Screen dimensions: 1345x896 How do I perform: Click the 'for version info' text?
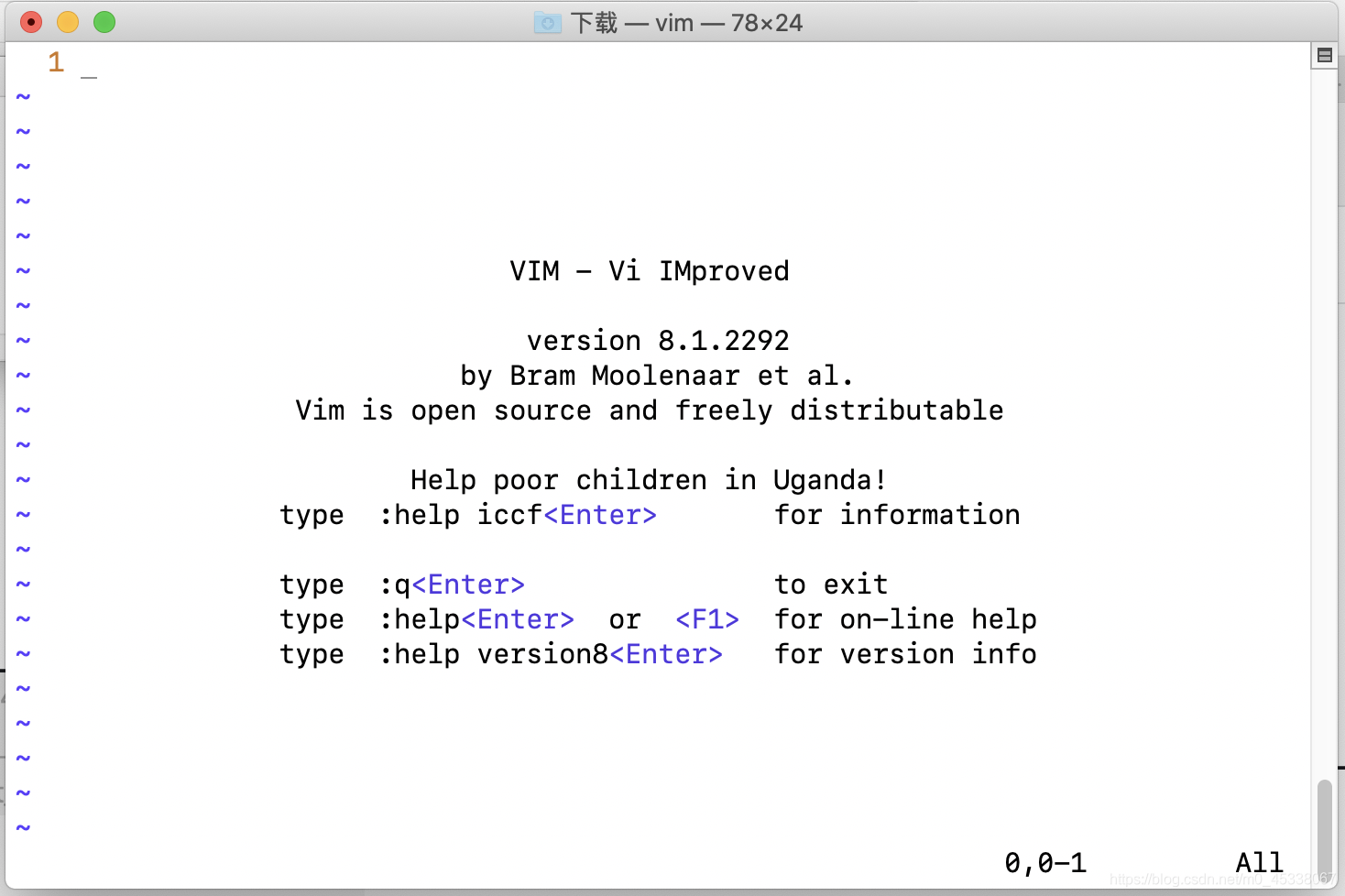[905, 654]
